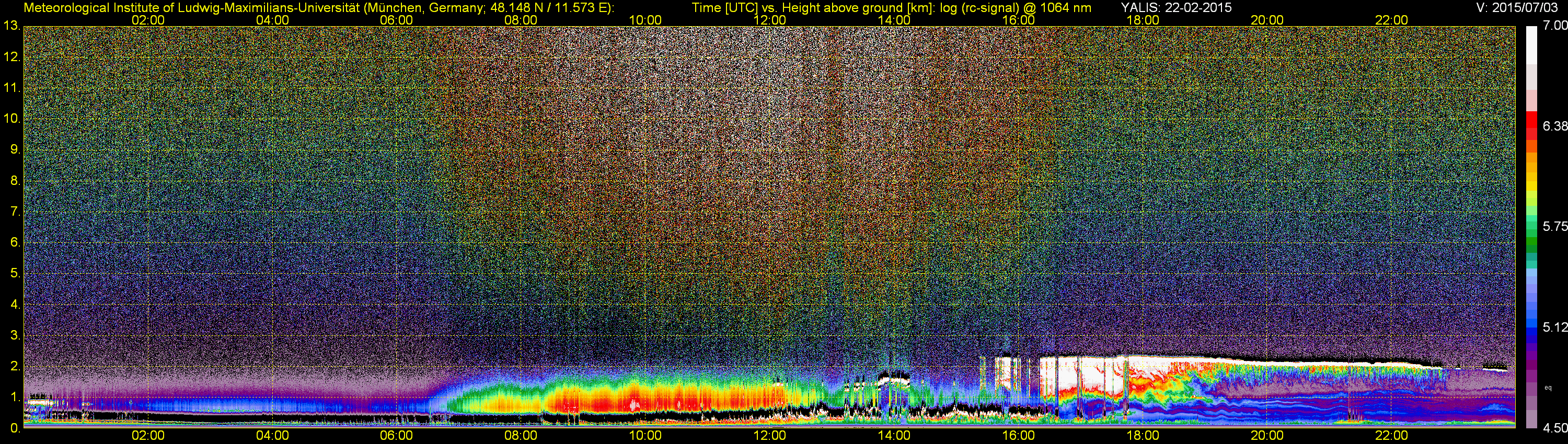Click the 18:00 label on the lower time axis

1143,436
